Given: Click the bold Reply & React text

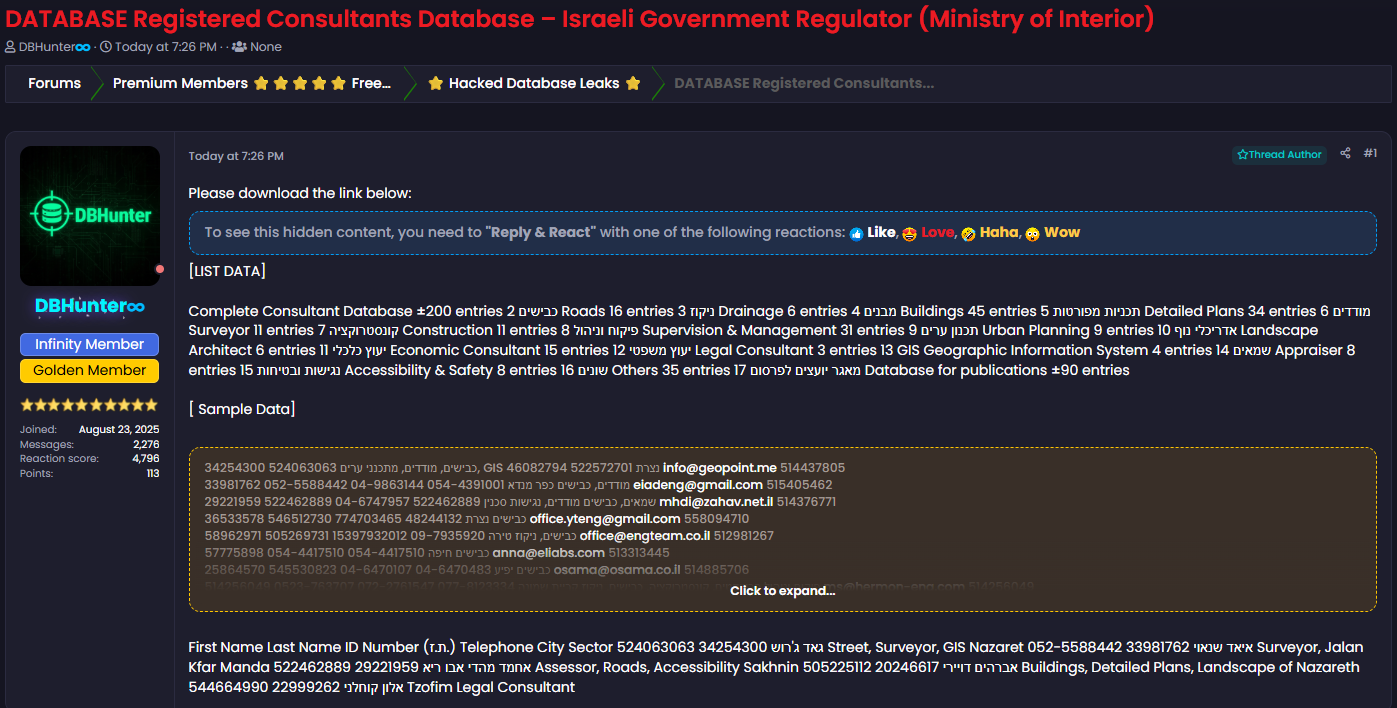Looking at the screenshot, I should tap(540, 232).
